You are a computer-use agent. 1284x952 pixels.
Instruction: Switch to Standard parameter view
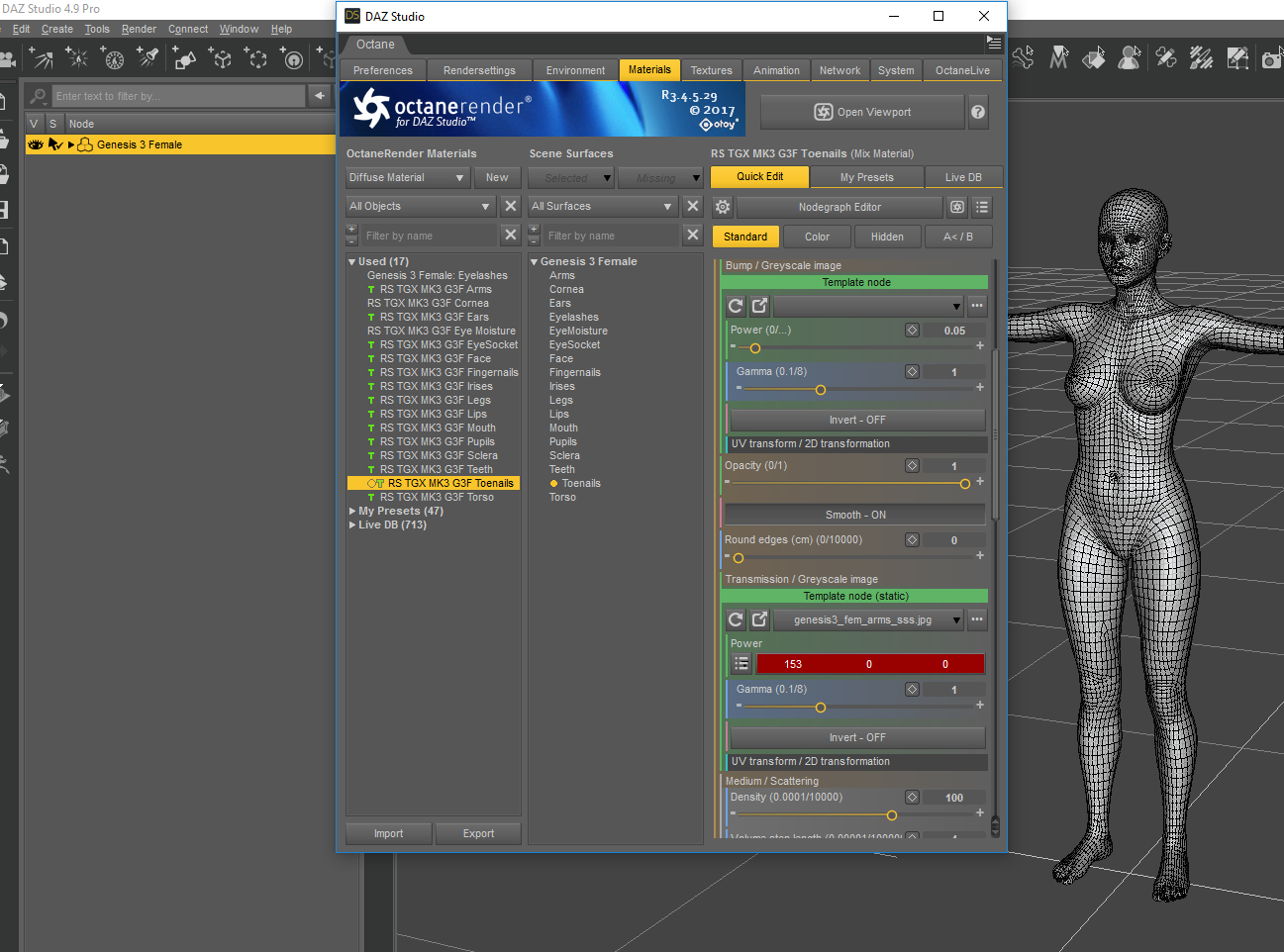coord(745,237)
